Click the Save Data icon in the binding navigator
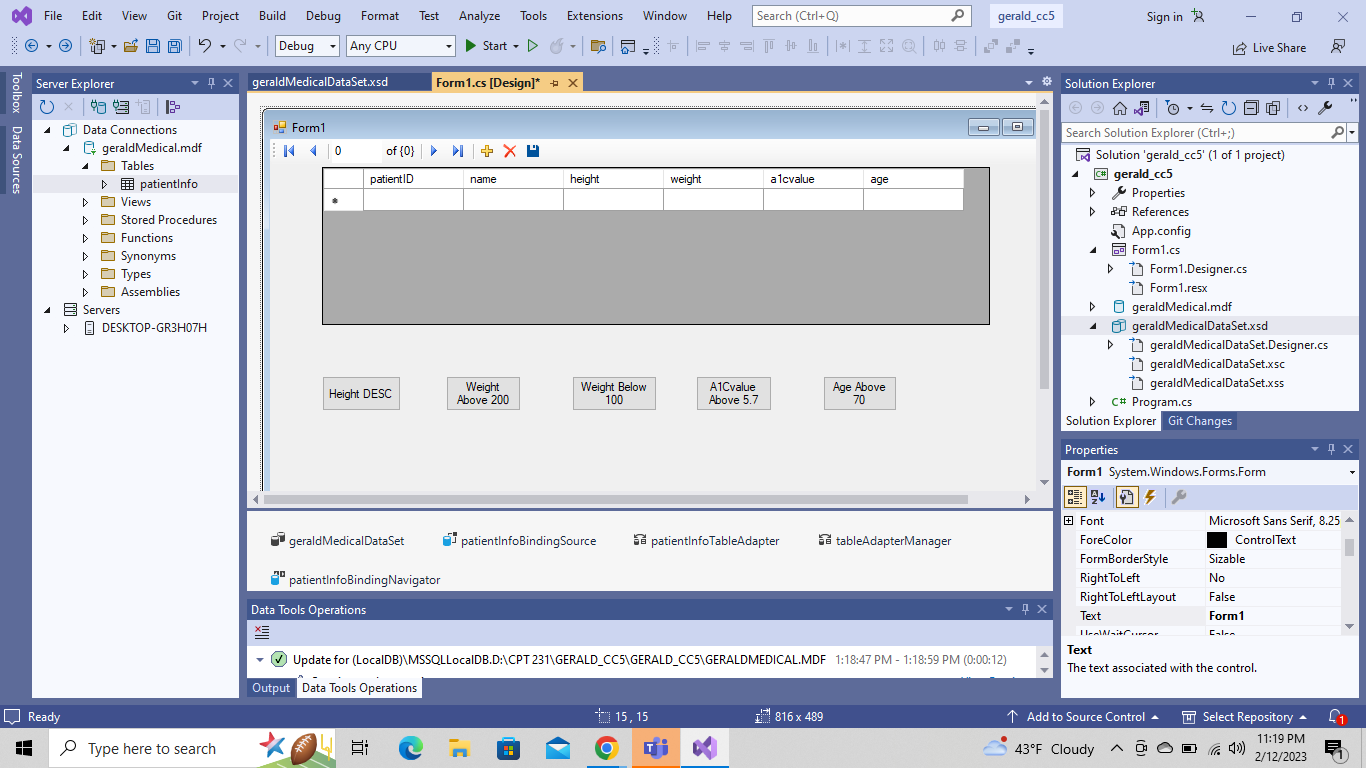The height and width of the screenshot is (768, 1366). [532, 151]
